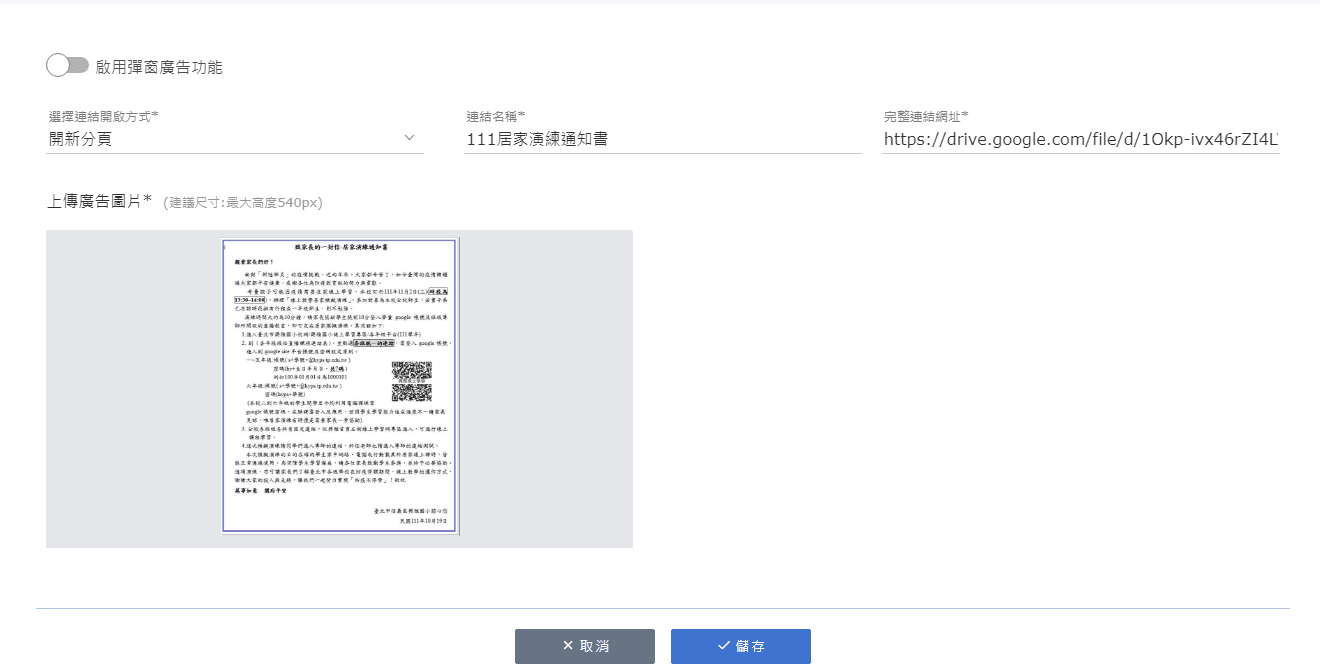Screen dimensions: 1320x671
Task: Click the QR code in the uploaded image
Action: point(411,380)
